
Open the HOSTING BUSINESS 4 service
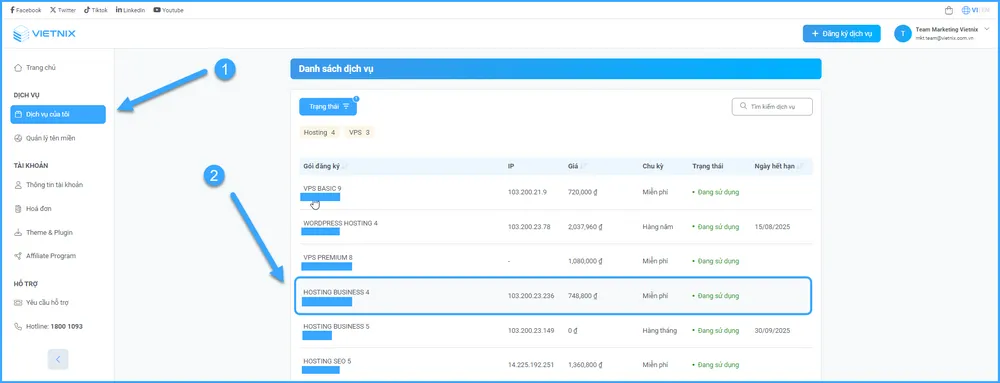tap(336, 292)
